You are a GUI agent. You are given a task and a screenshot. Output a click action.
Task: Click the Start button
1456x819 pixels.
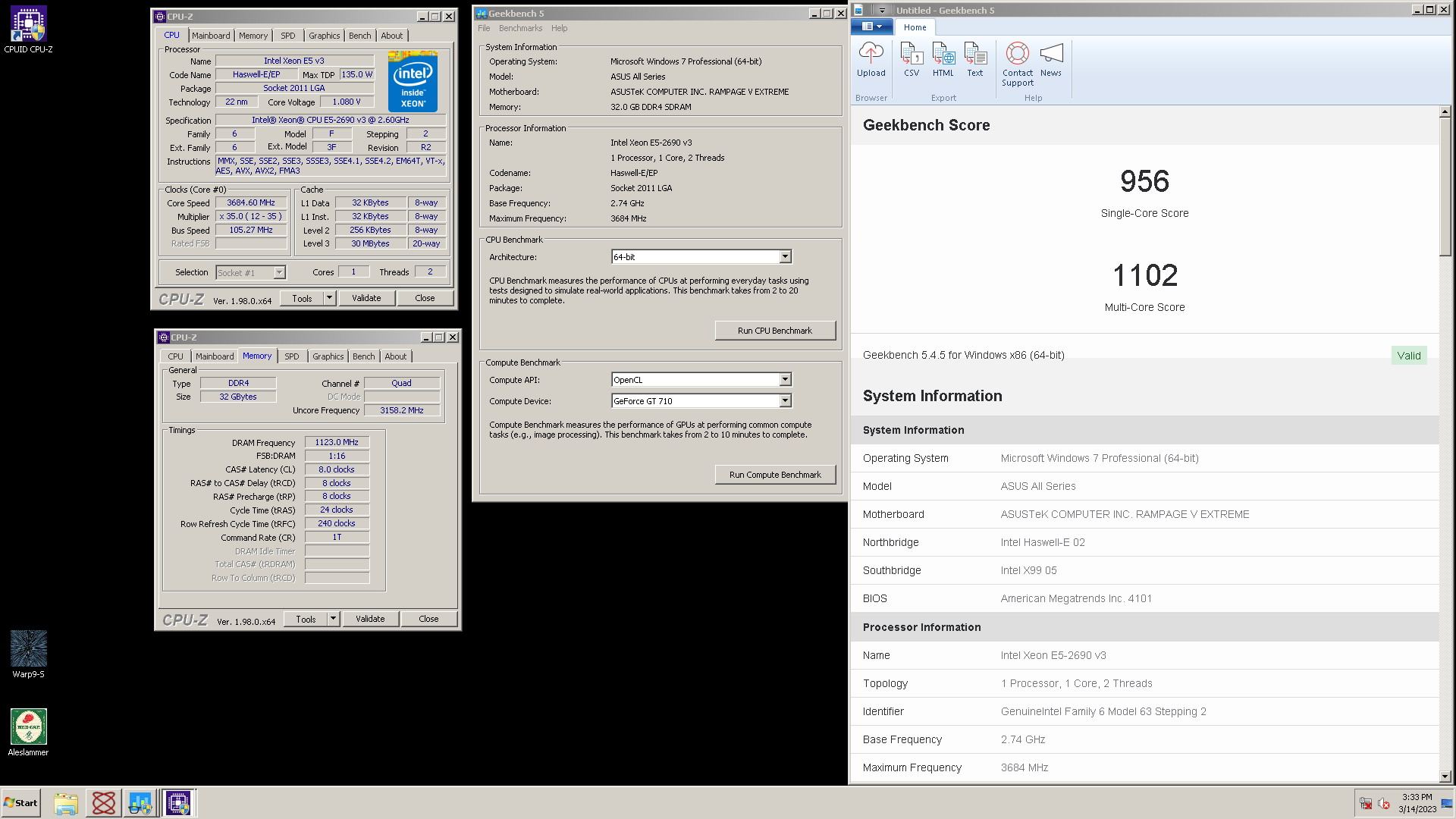point(21,803)
